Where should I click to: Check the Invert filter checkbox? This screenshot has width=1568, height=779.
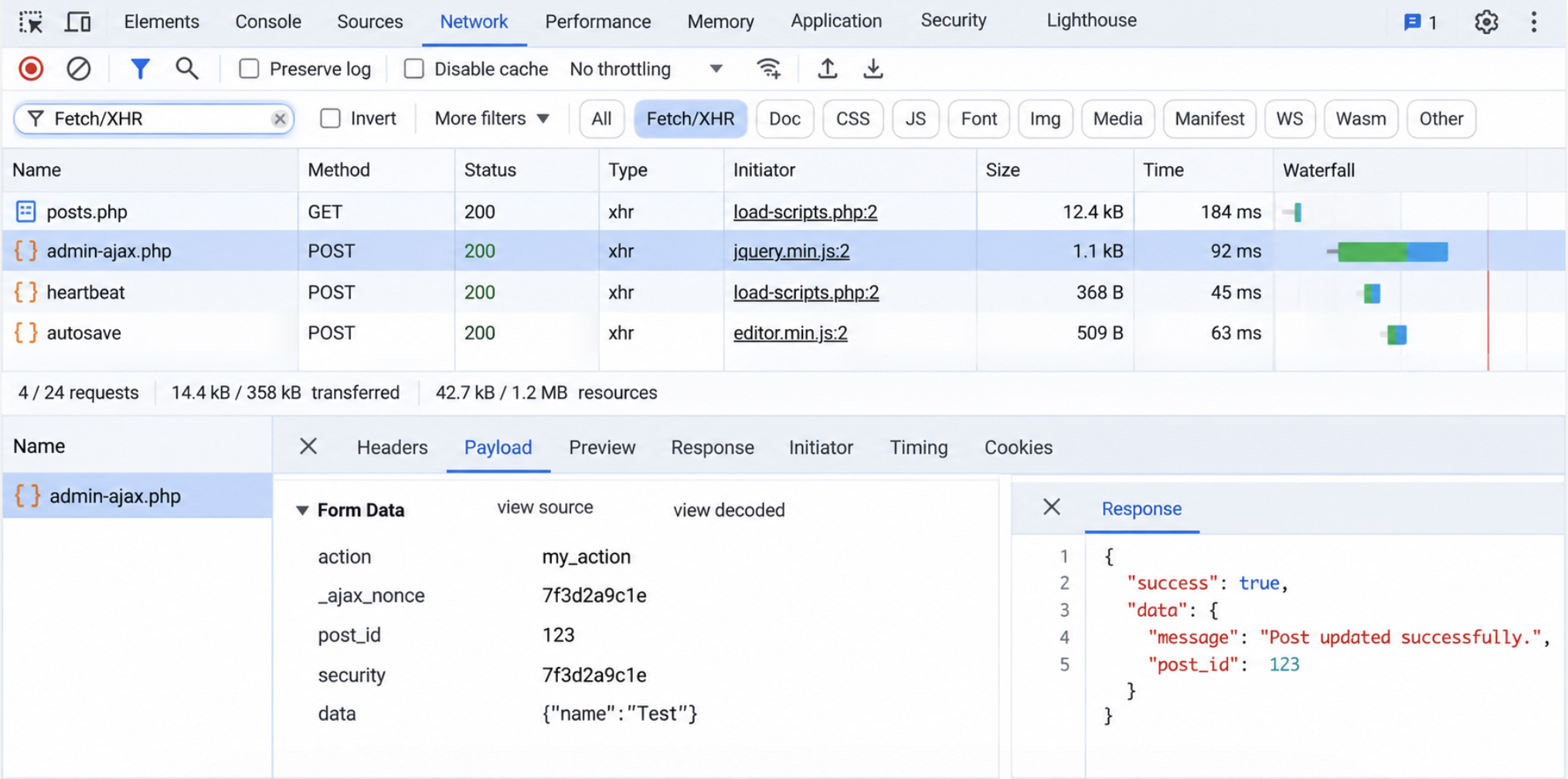click(x=330, y=118)
